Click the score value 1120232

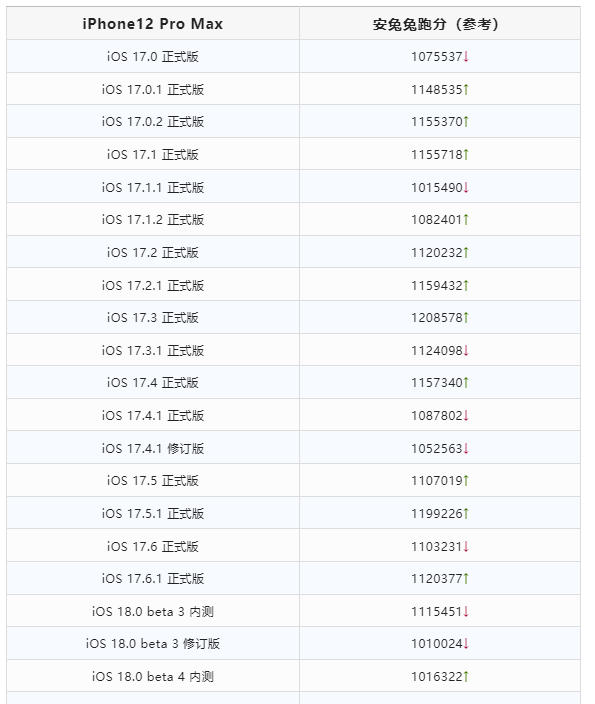pos(436,252)
